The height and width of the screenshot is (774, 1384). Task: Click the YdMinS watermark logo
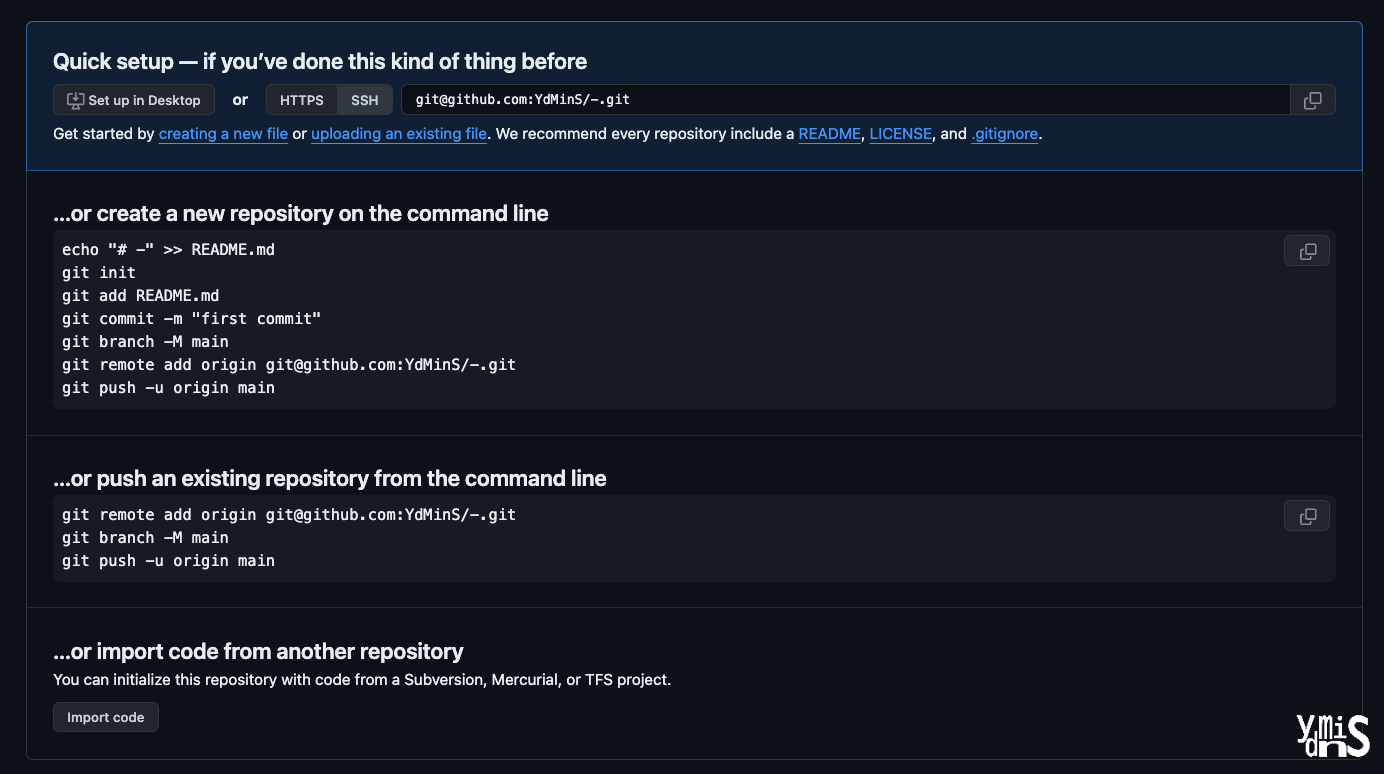click(x=1332, y=736)
